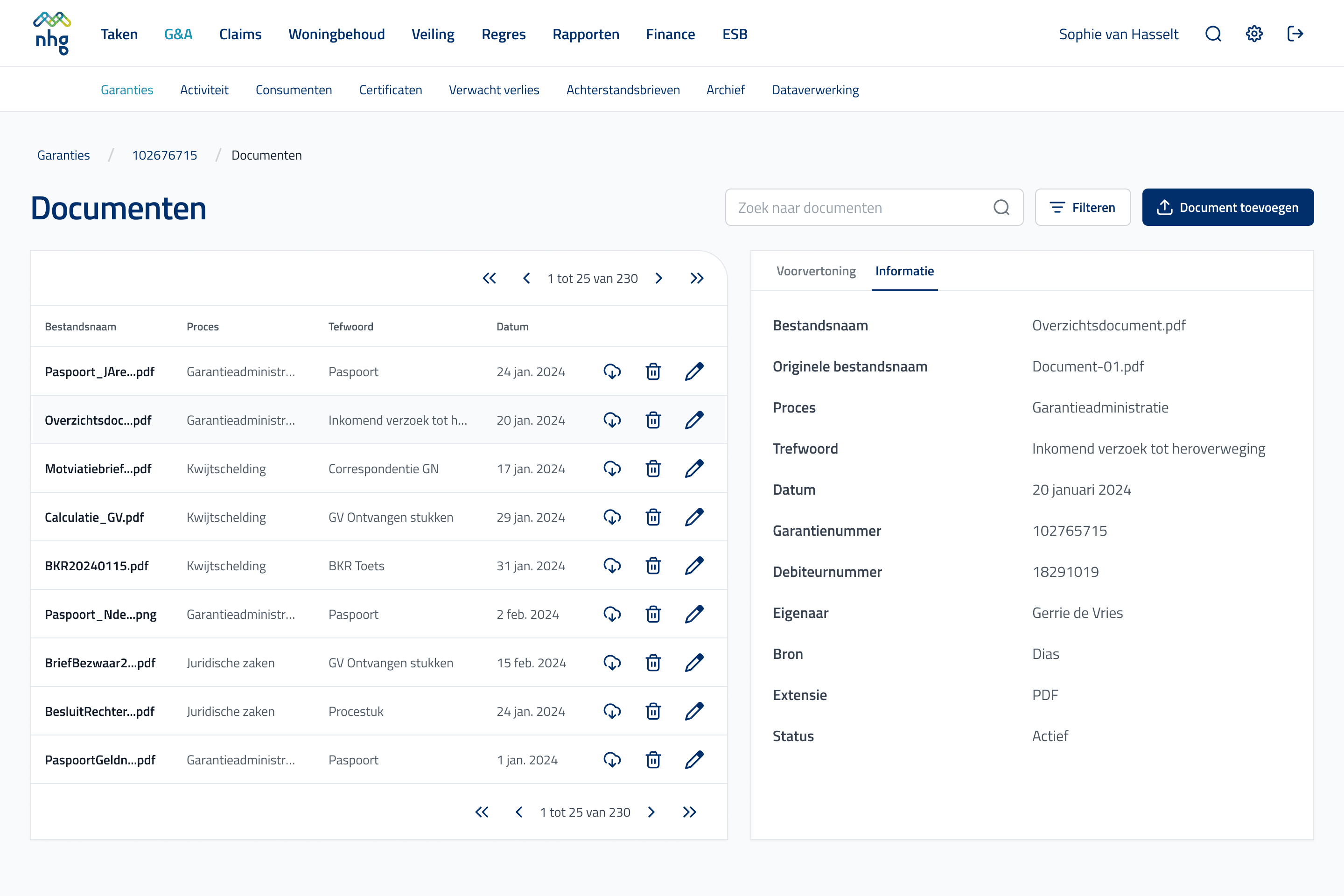Screen dimensions: 1344x896
Task: Click the logout icon
Action: pyautogui.click(x=1295, y=34)
